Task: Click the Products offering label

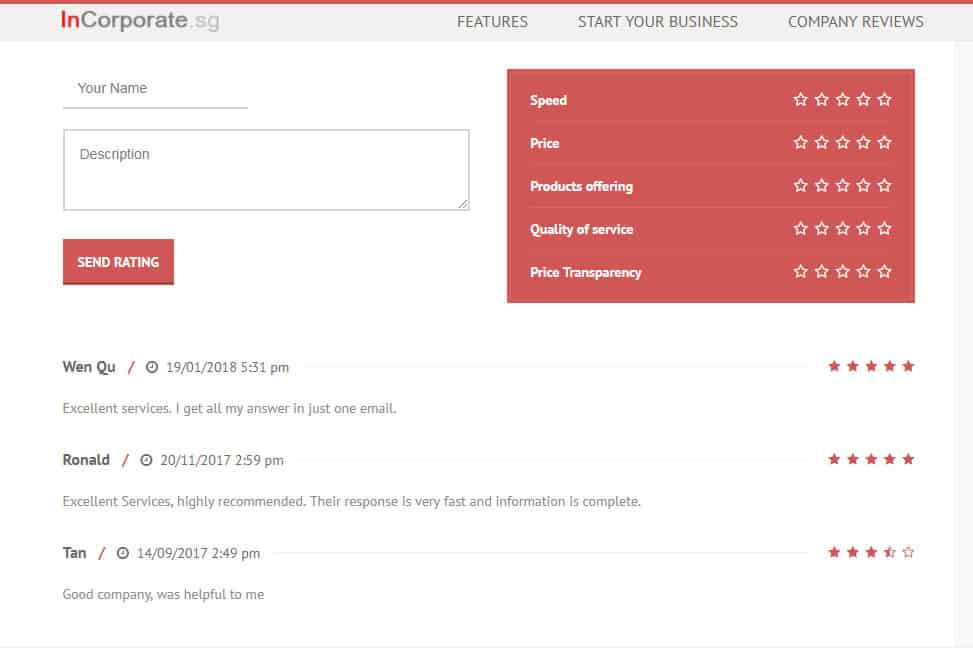Action: coord(581,186)
